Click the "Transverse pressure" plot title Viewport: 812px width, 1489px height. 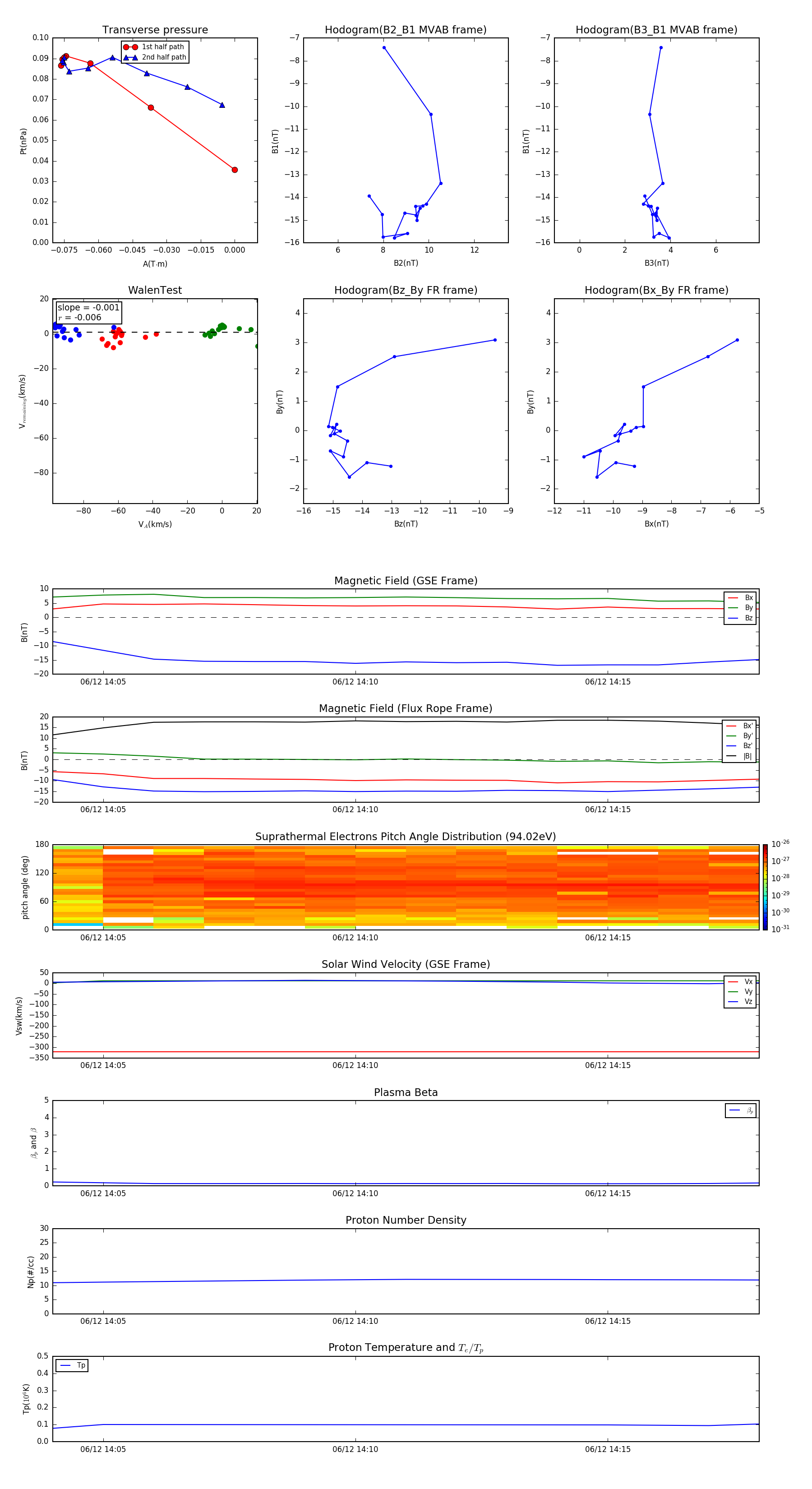coord(155,30)
